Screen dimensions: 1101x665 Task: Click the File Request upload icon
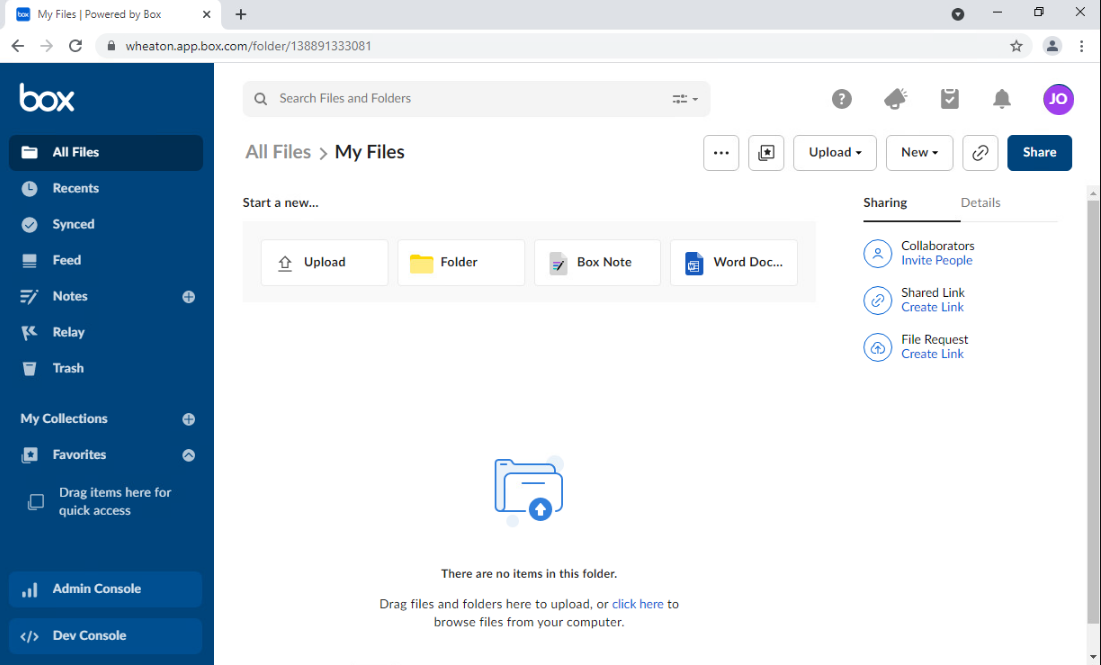tap(878, 348)
